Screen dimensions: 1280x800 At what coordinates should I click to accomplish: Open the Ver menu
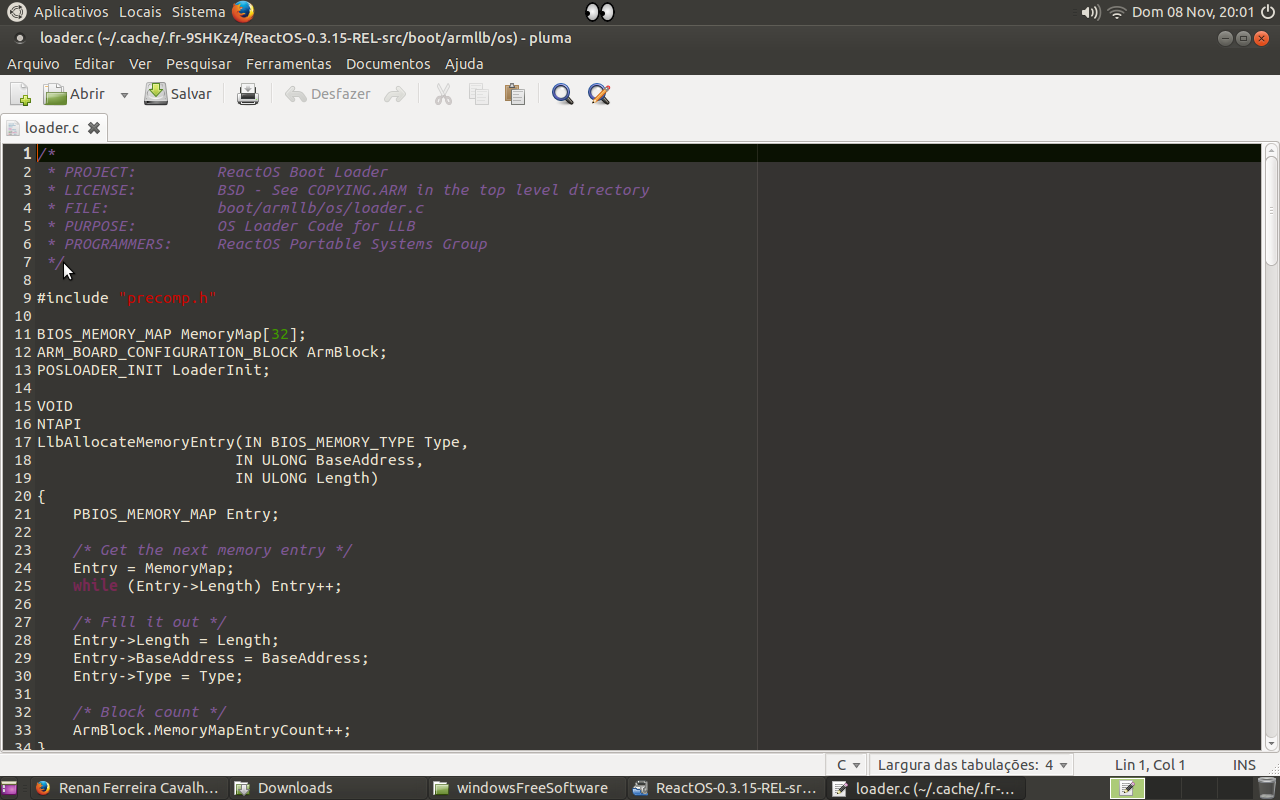140,64
